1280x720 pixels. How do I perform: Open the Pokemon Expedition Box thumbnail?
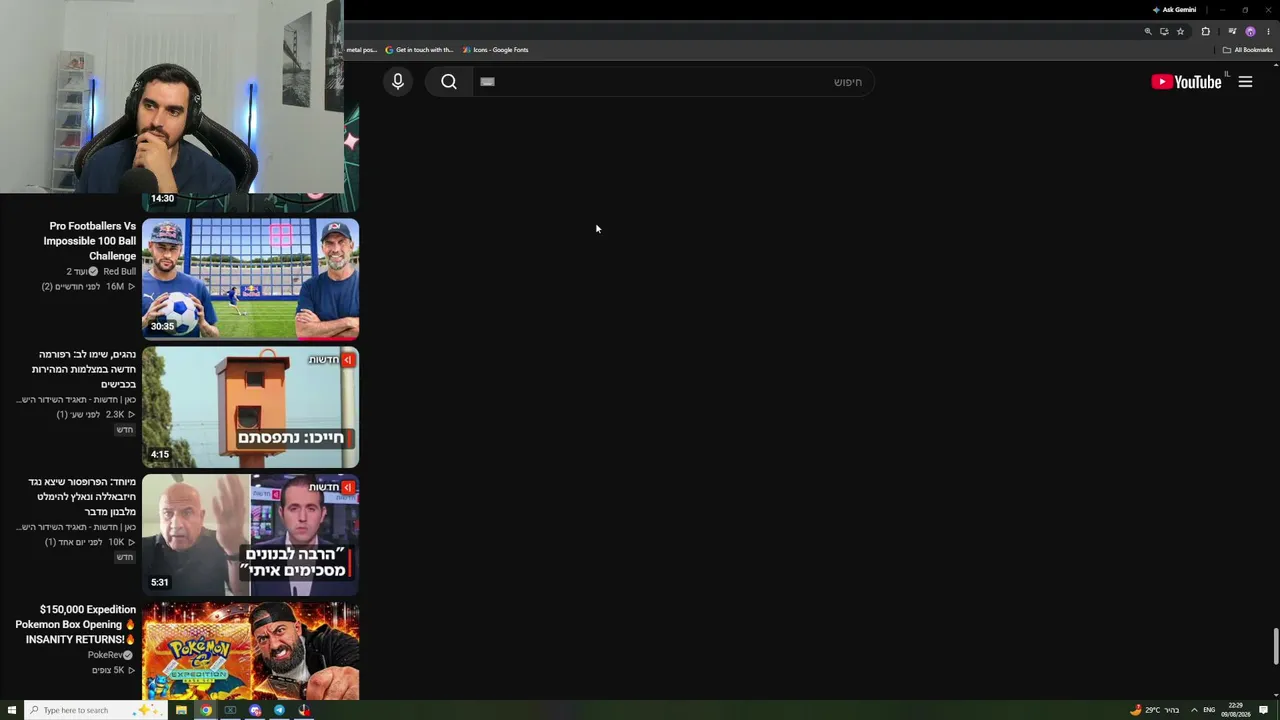250,651
